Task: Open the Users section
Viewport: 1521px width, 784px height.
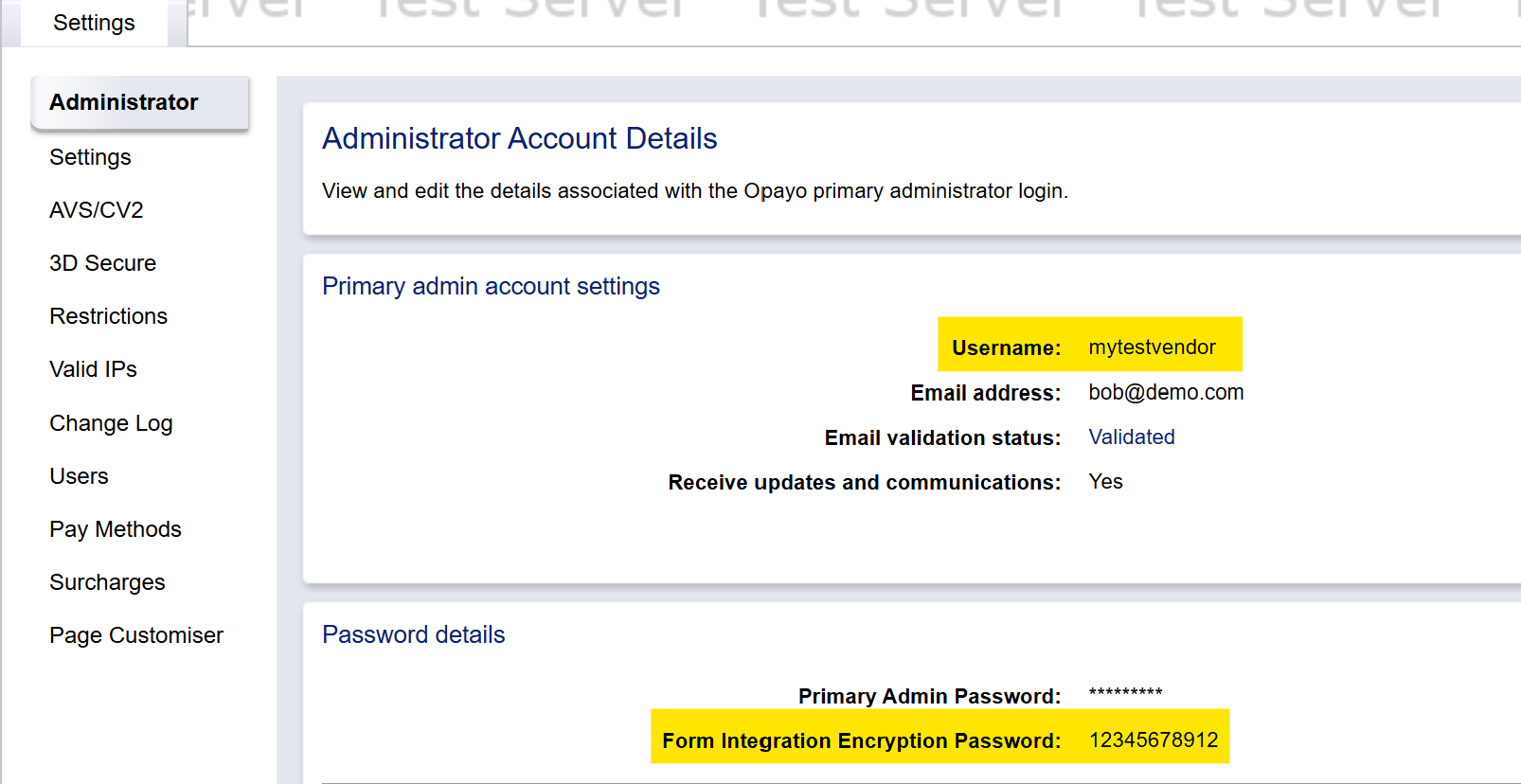Action: pyautogui.click(x=79, y=476)
